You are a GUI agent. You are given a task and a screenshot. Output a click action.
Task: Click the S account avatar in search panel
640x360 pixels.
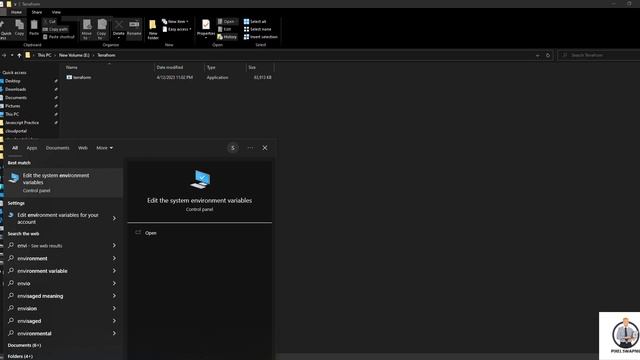(233, 148)
